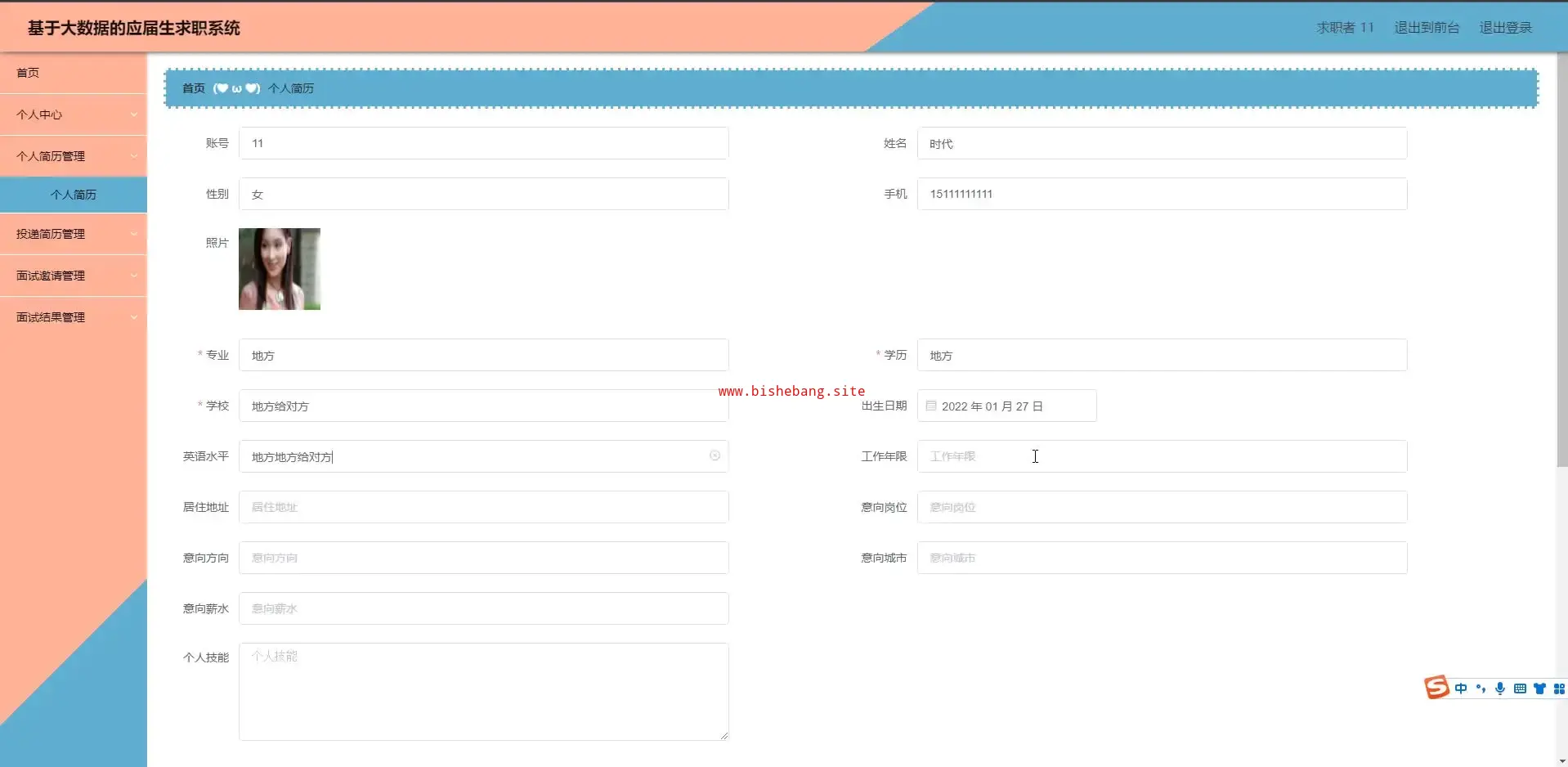Click the 基于大数据的应届生求职系统 title

[134, 28]
